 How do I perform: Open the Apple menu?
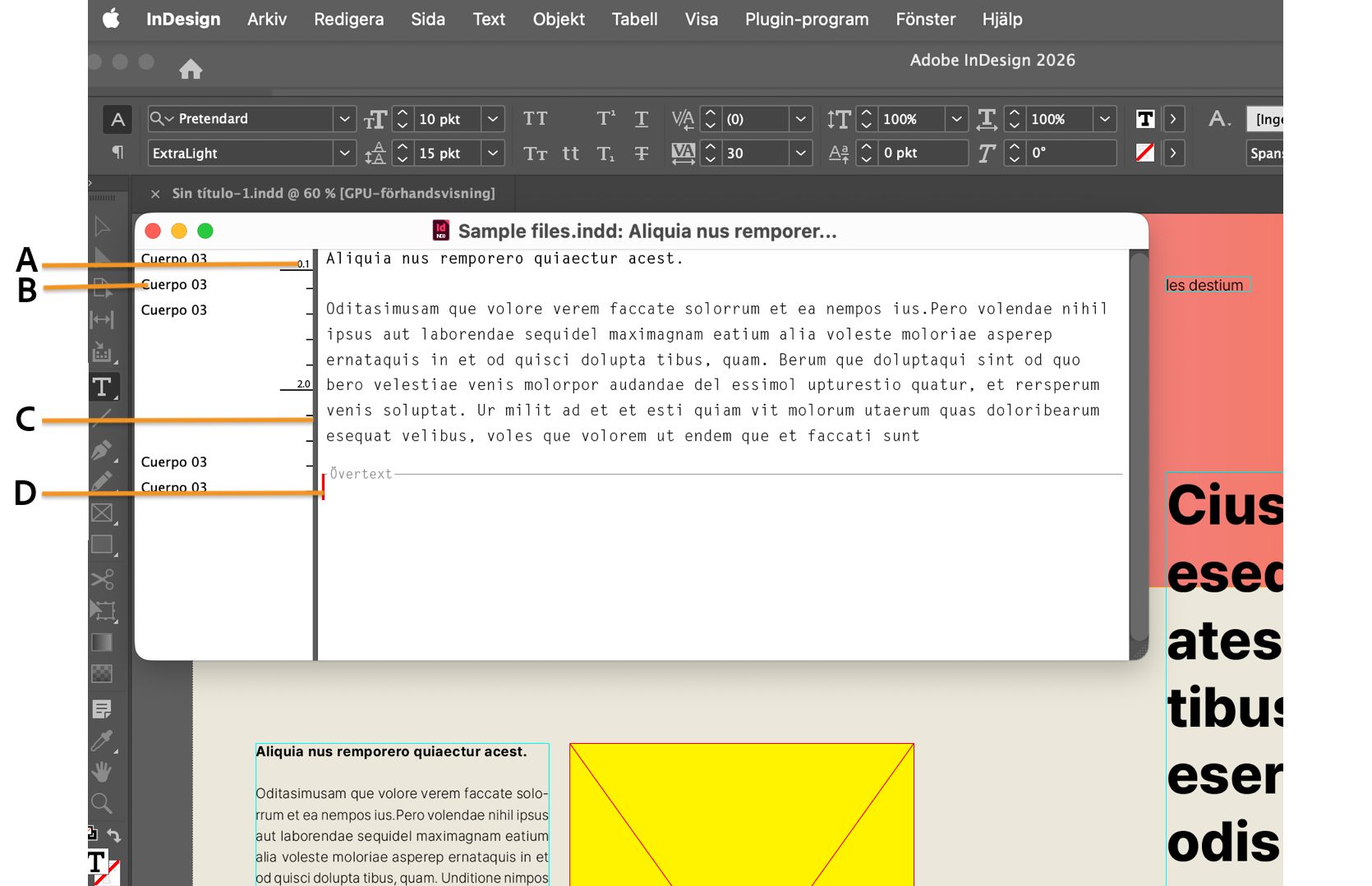click(111, 18)
